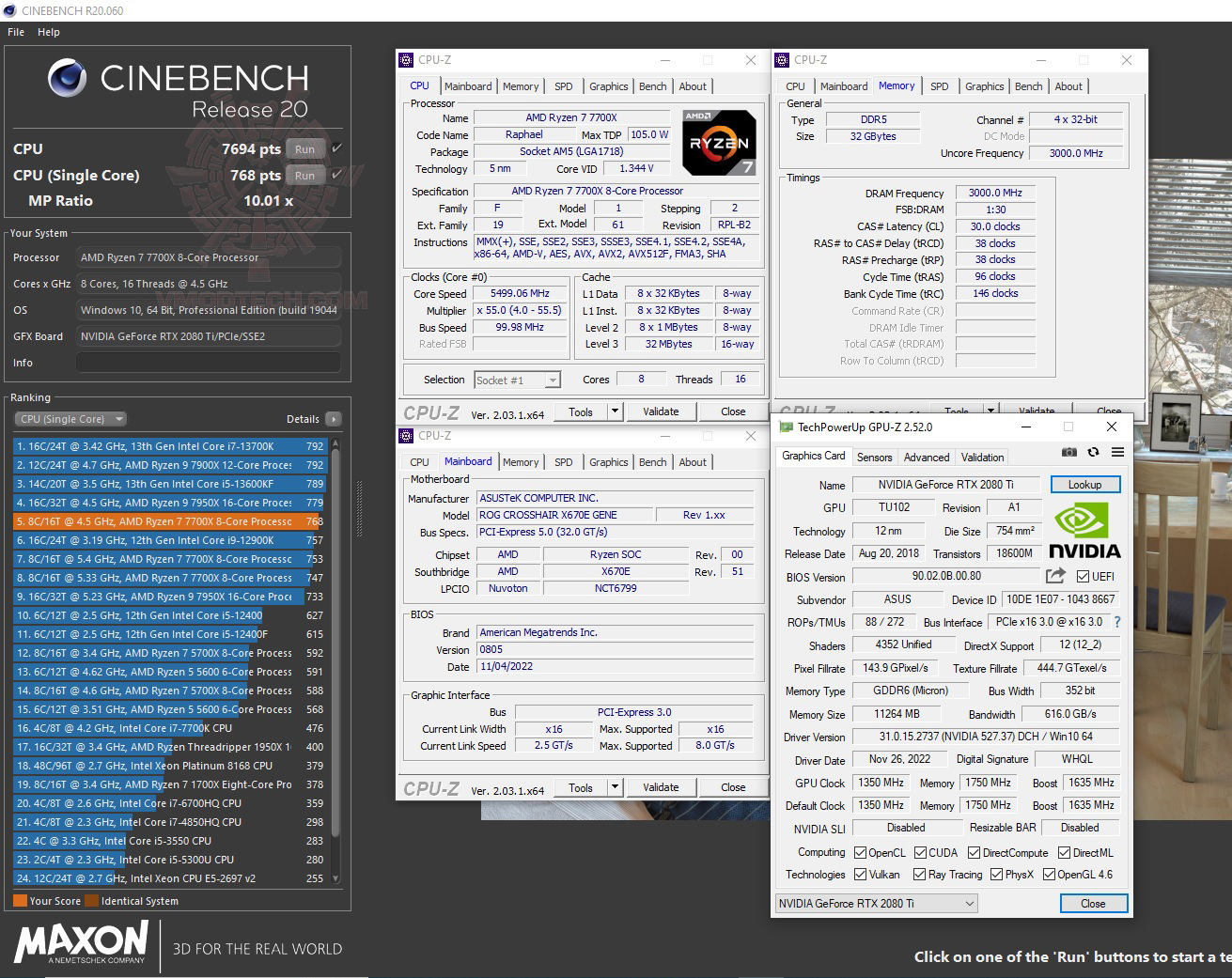The height and width of the screenshot is (978, 1232).
Task: Run the CPU (Single Core) benchmark
Action: click(304, 176)
